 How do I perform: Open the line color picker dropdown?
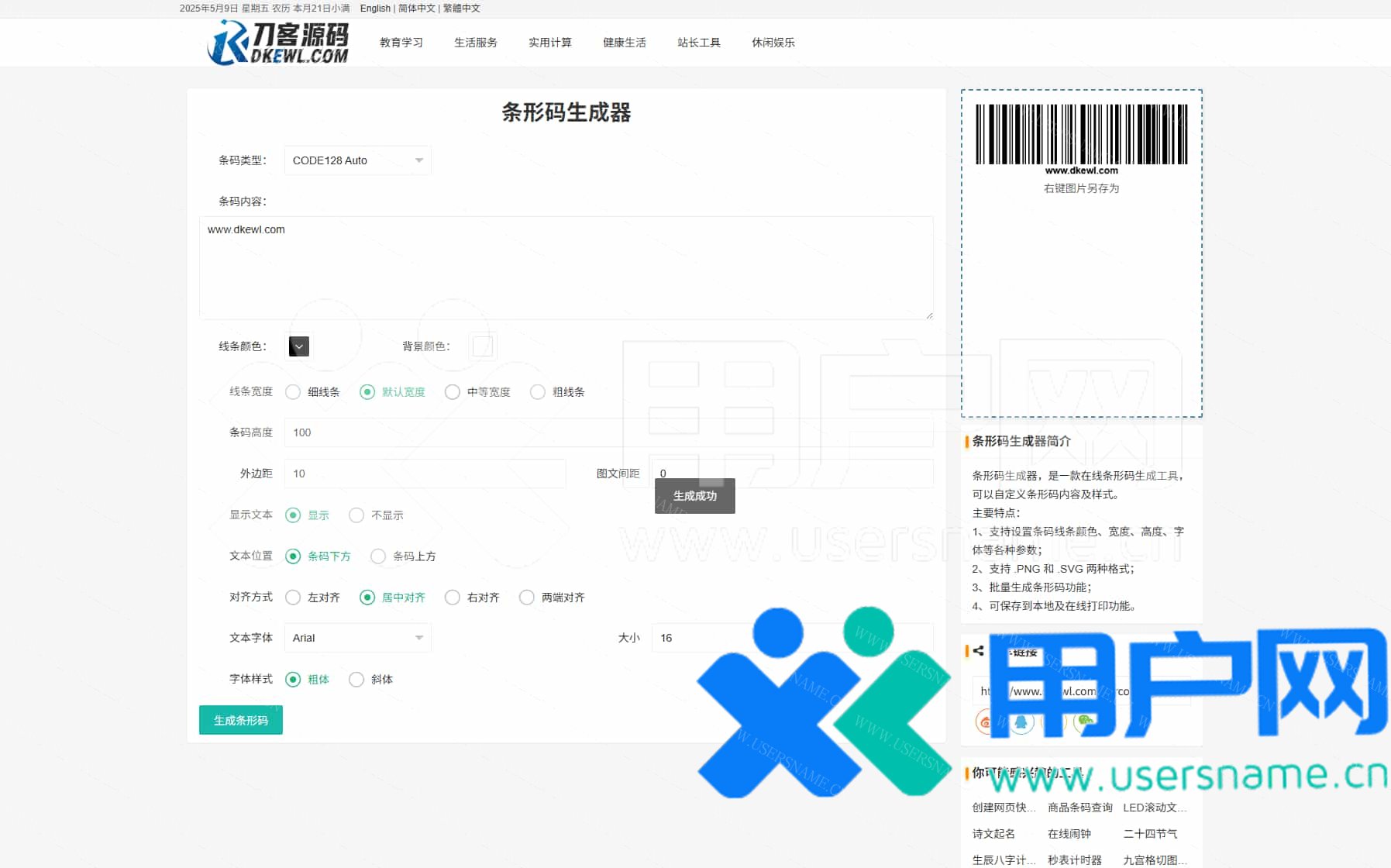tap(299, 346)
